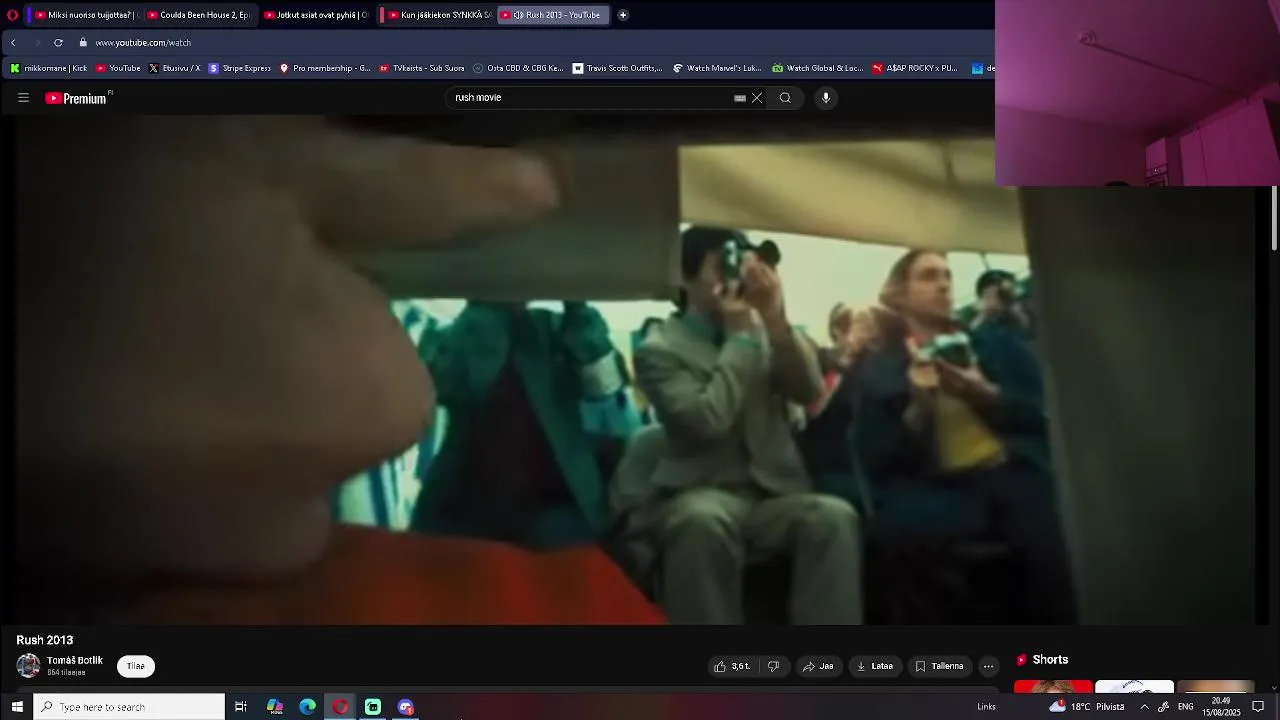Viewport: 1280px width, 720px height.
Task: Click the browser back arrow
Action: tap(13, 43)
